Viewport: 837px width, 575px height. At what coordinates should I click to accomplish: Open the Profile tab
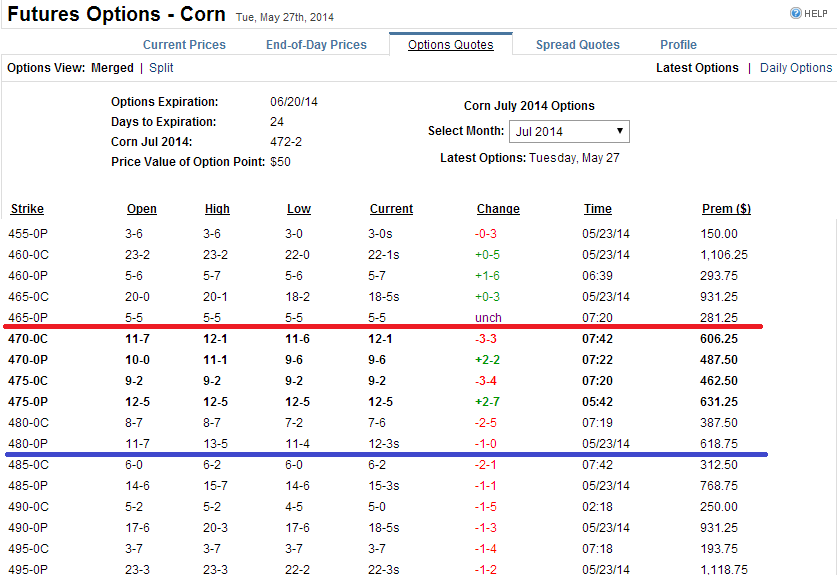click(678, 45)
